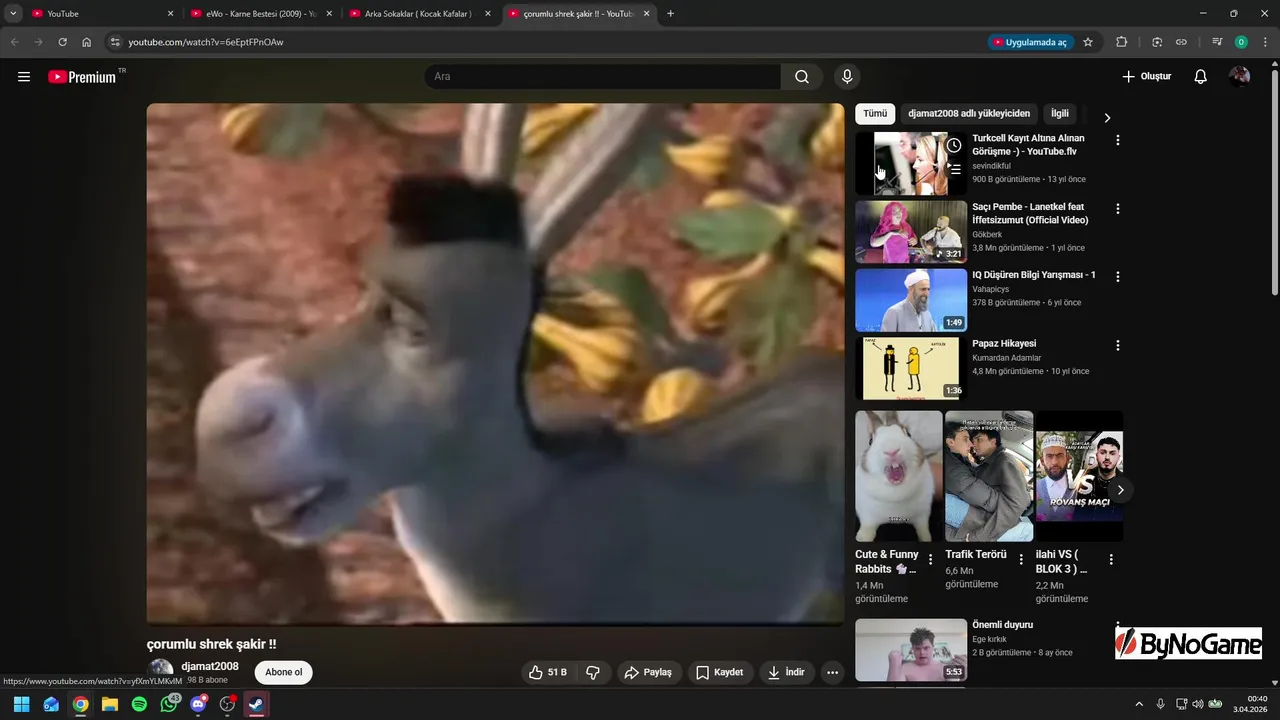The width and height of the screenshot is (1280, 720).
Task: Open IQ Düşüren Bilgi Yarışması thumbnail
Action: 911,300
